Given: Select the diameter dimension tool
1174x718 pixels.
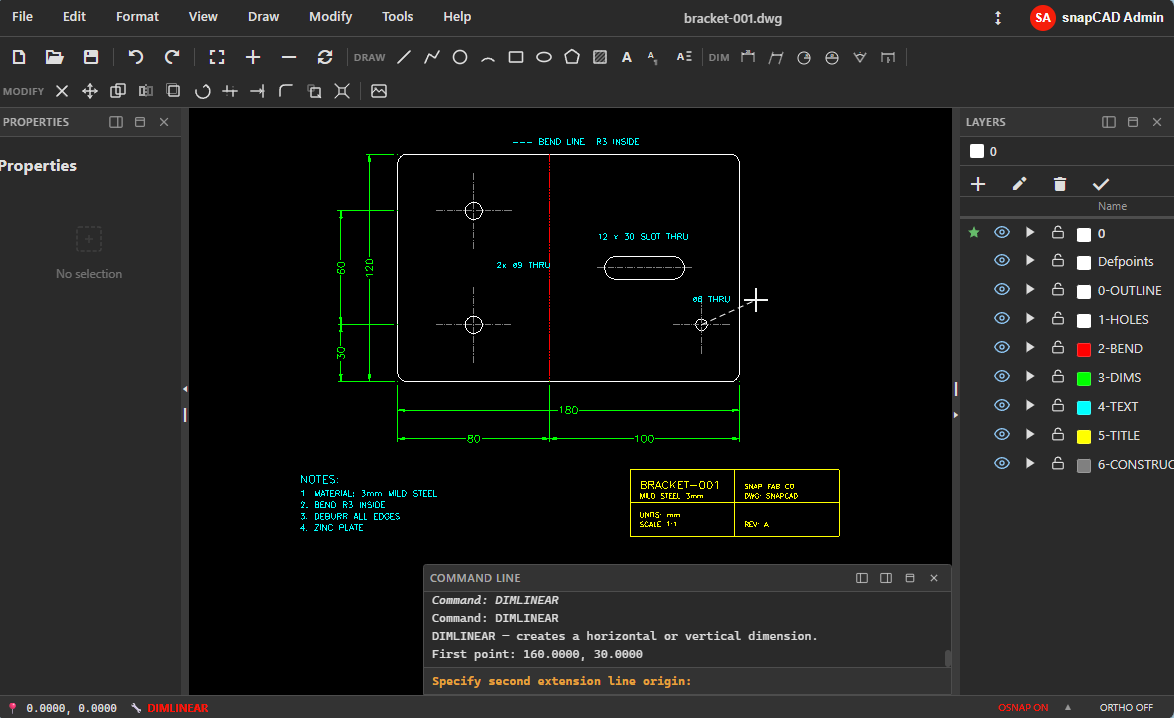Looking at the screenshot, I should [x=832, y=57].
